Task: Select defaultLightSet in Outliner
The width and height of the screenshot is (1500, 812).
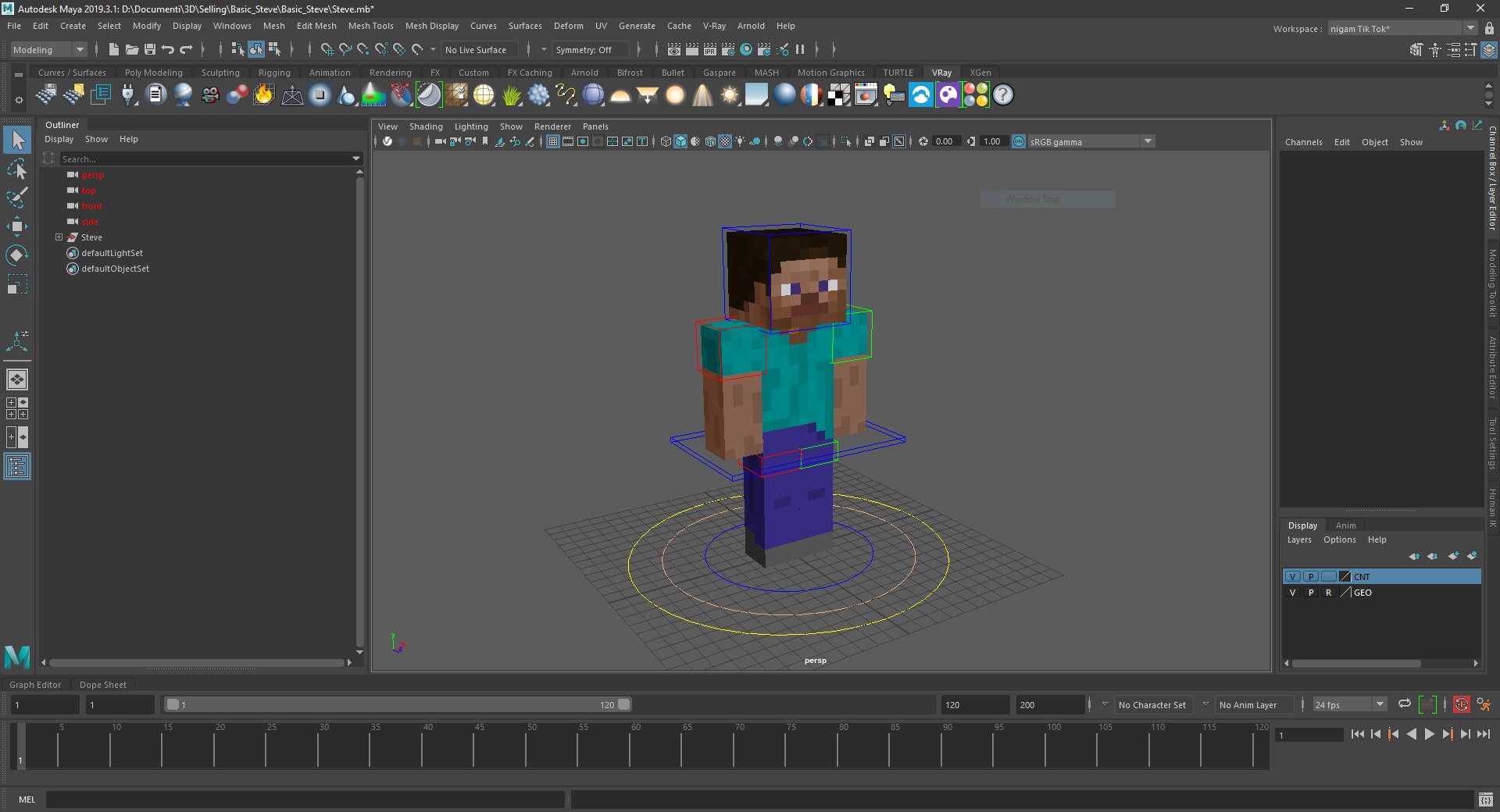Action: [x=112, y=253]
